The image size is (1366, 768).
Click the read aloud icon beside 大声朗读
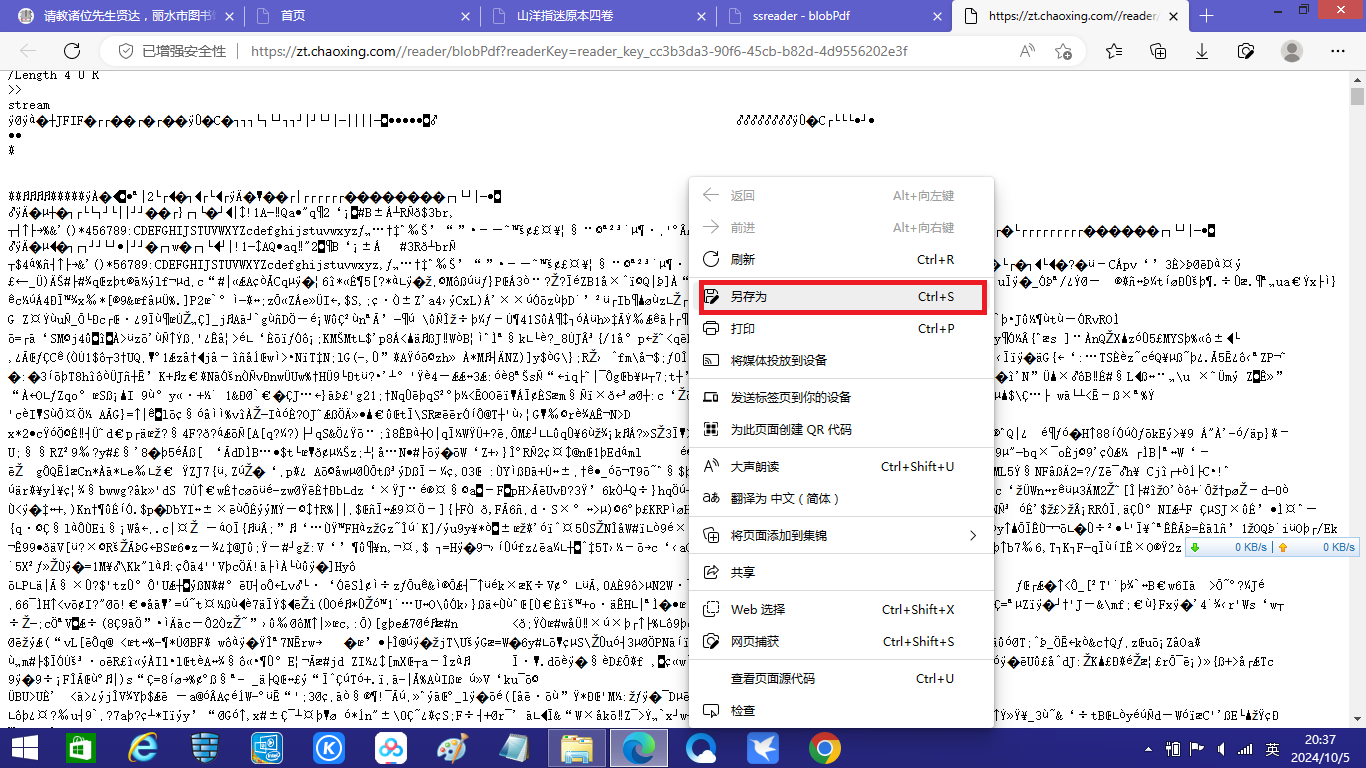(712, 467)
